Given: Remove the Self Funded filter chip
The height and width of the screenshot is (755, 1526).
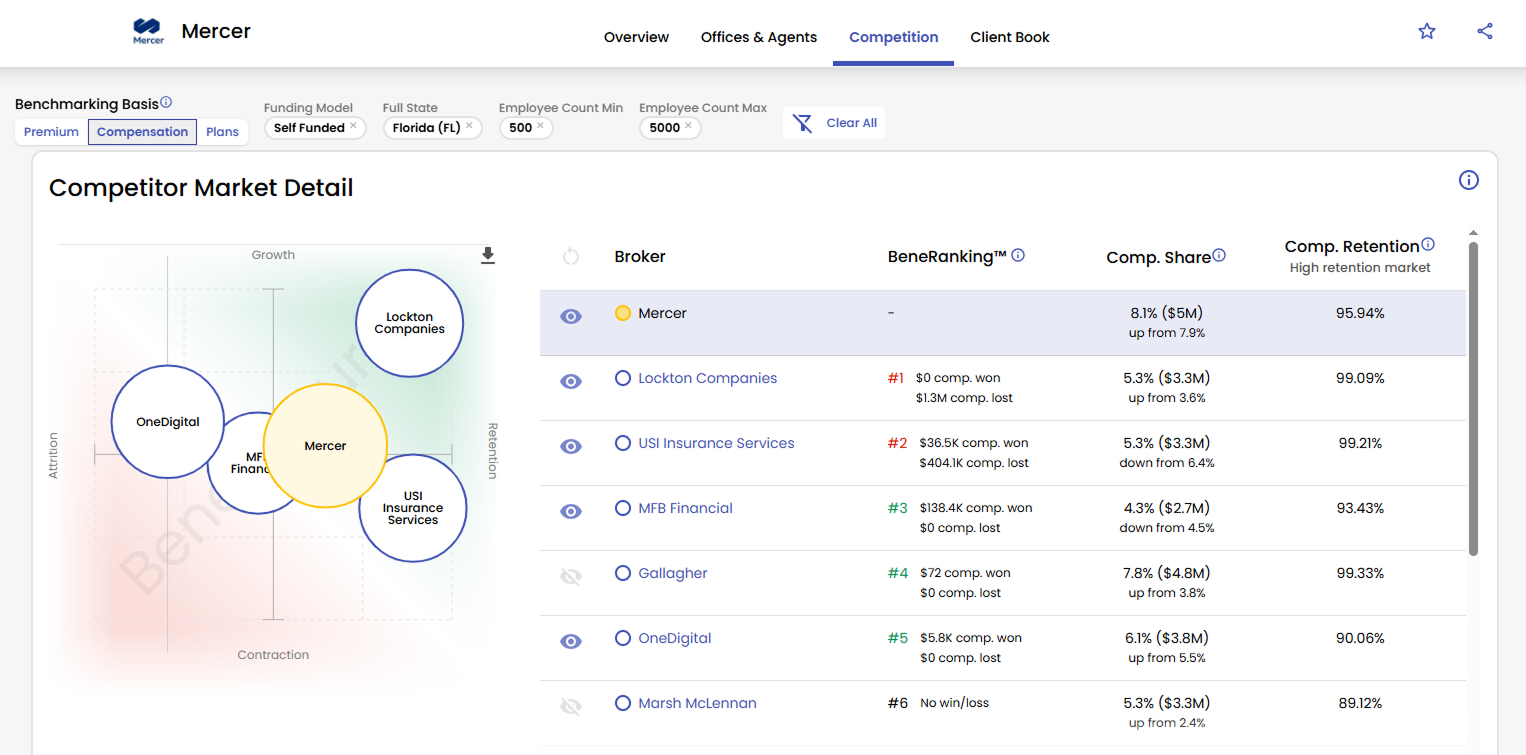Looking at the screenshot, I should tap(353, 126).
